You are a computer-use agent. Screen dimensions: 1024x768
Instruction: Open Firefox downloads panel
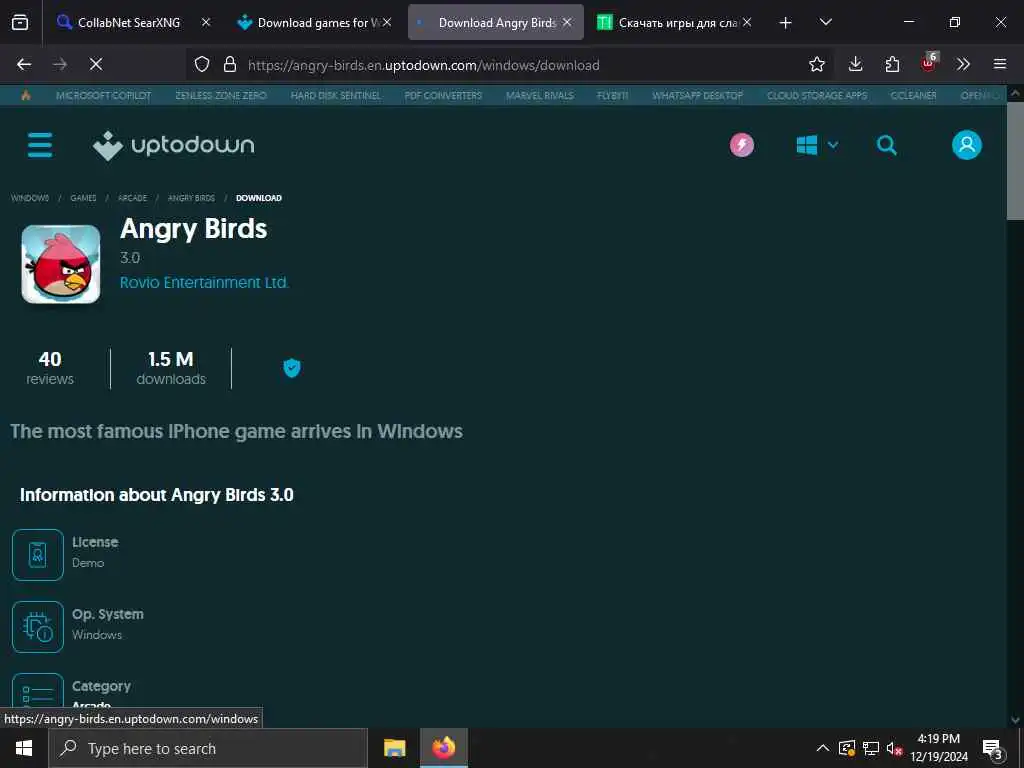point(856,64)
